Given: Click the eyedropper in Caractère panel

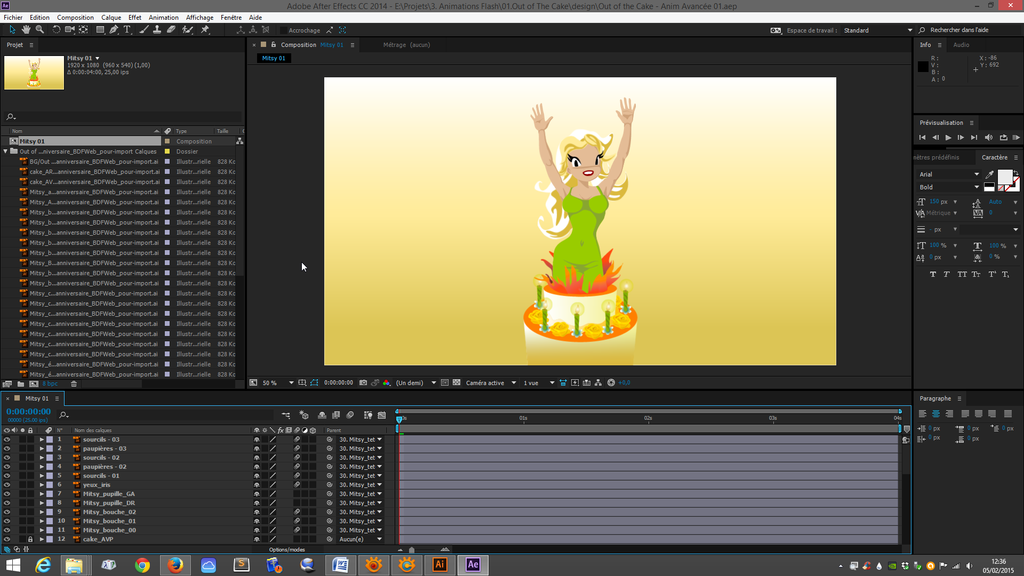Looking at the screenshot, I should (x=989, y=174).
